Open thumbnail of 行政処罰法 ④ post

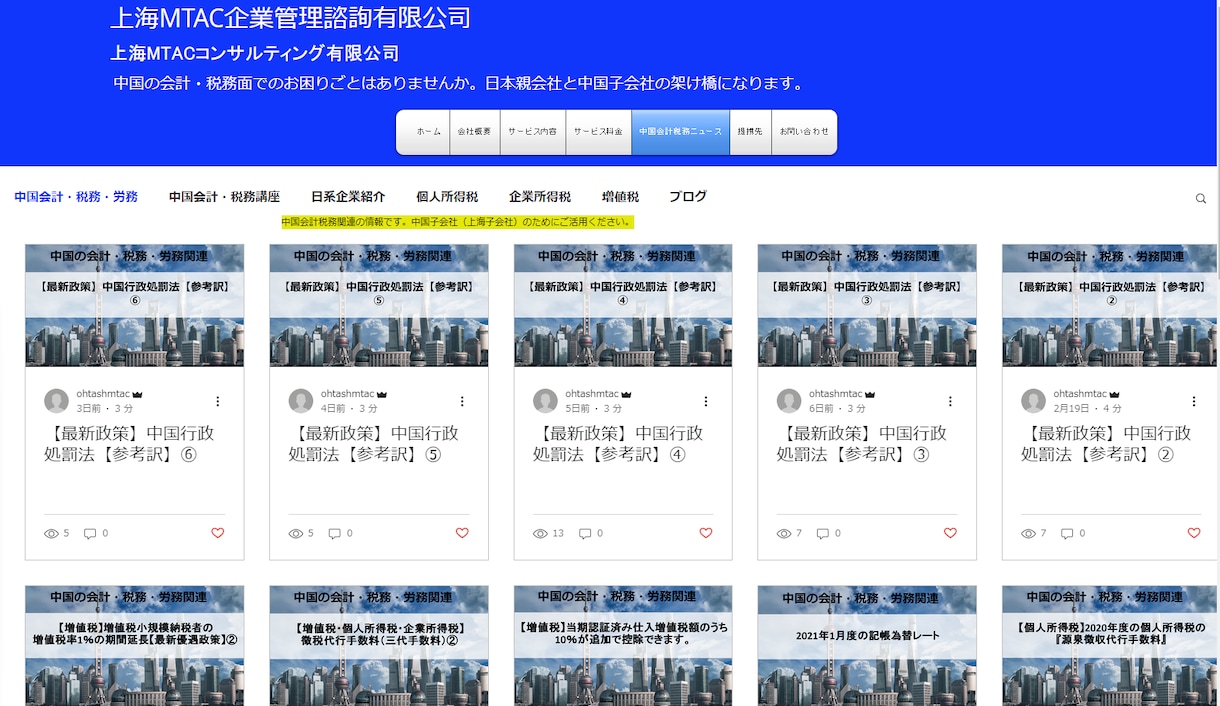pyautogui.click(x=623, y=306)
